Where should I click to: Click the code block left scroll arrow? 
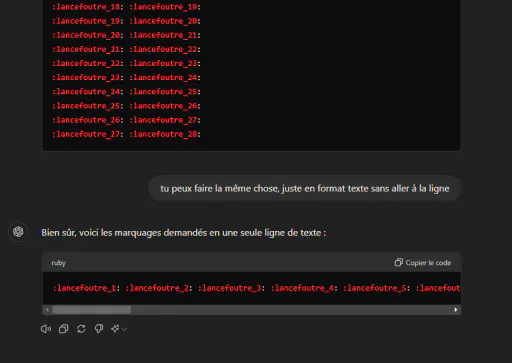pyautogui.click(x=47, y=310)
